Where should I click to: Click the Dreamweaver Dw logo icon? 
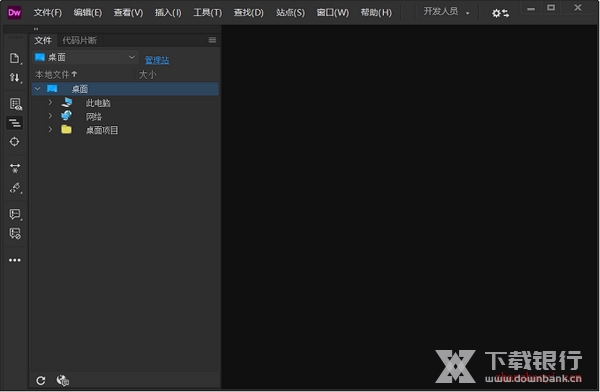pos(14,13)
